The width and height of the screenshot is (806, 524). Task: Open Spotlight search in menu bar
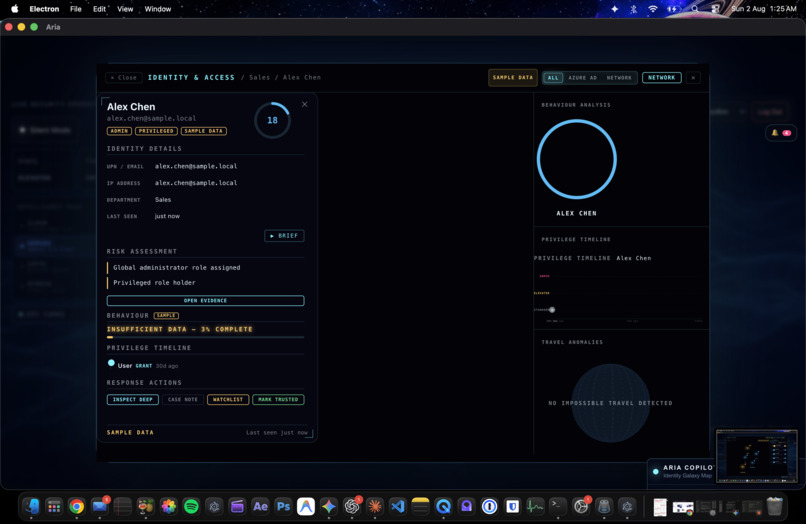[695, 9]
